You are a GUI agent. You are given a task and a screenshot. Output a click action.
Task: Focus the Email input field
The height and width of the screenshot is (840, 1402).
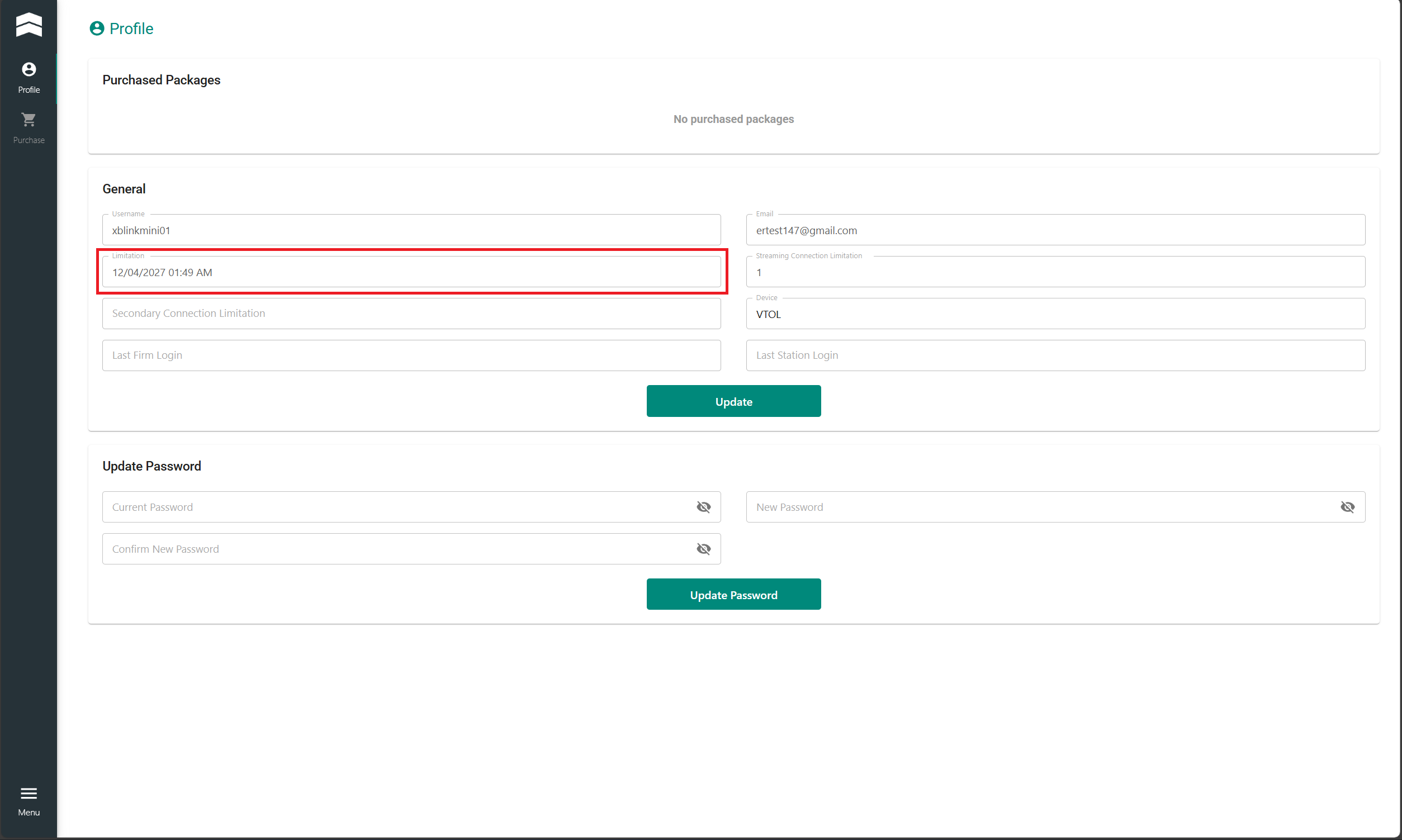(x=1055, y=230)
